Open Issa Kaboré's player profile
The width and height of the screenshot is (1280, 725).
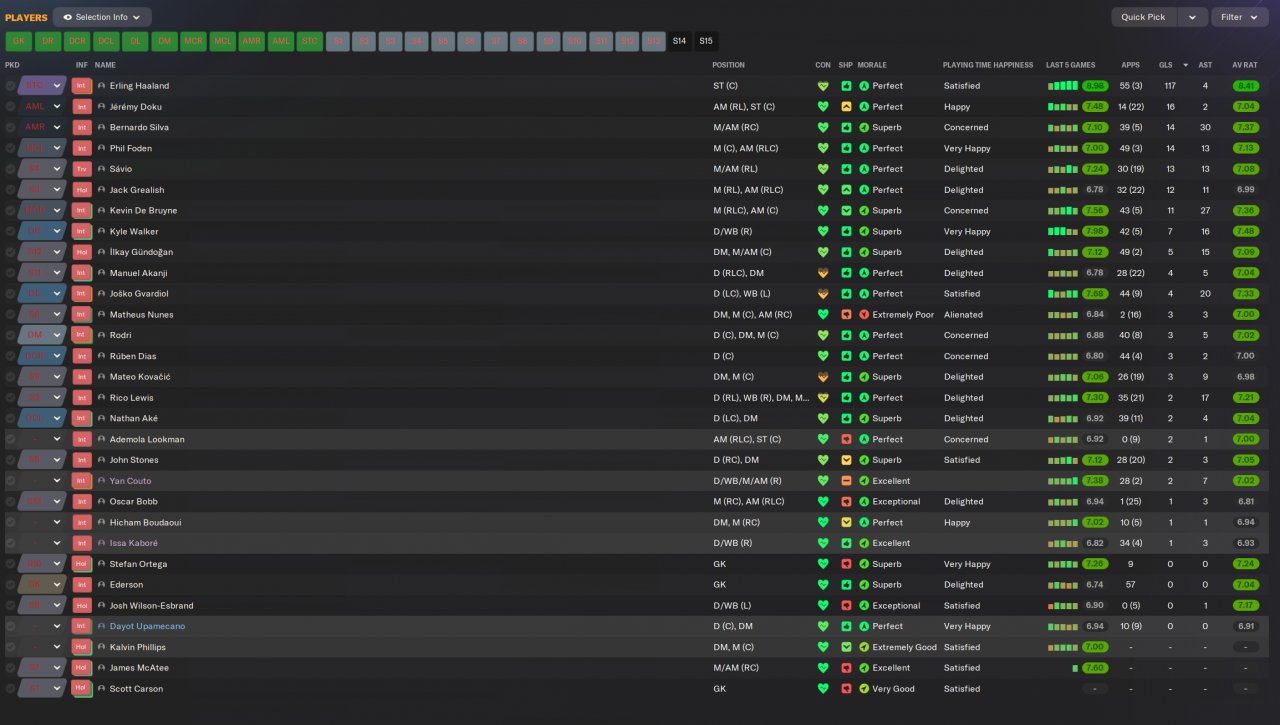click(x=133, y=543)
